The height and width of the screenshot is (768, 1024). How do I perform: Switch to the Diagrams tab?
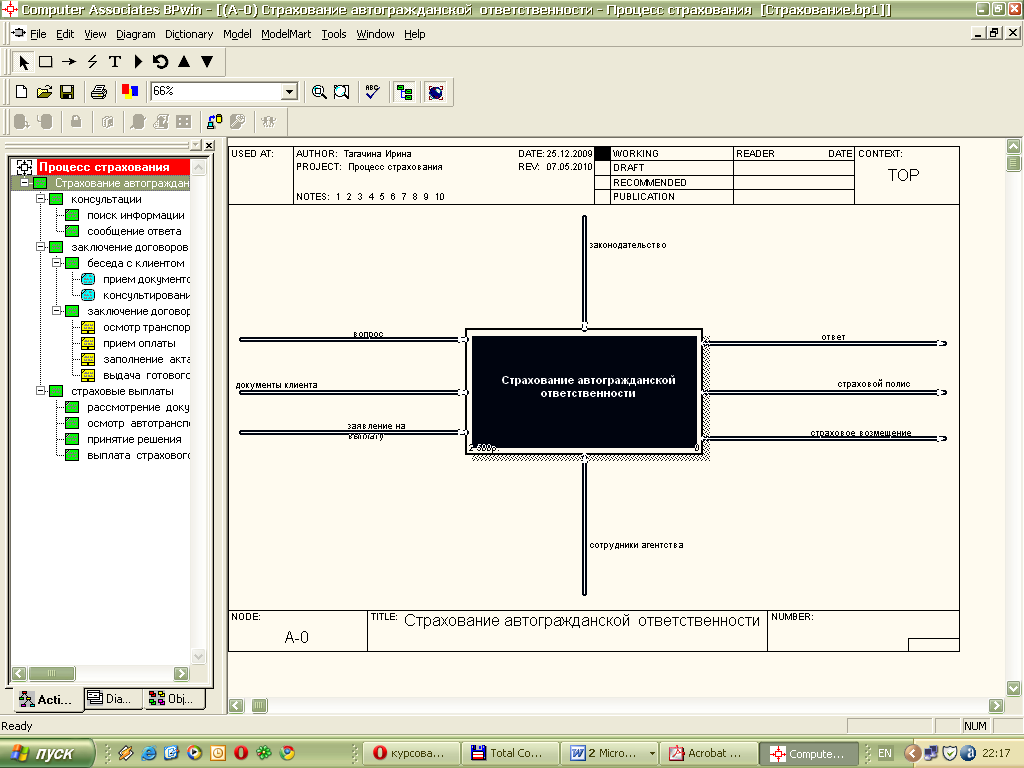[x=113, y=699]
